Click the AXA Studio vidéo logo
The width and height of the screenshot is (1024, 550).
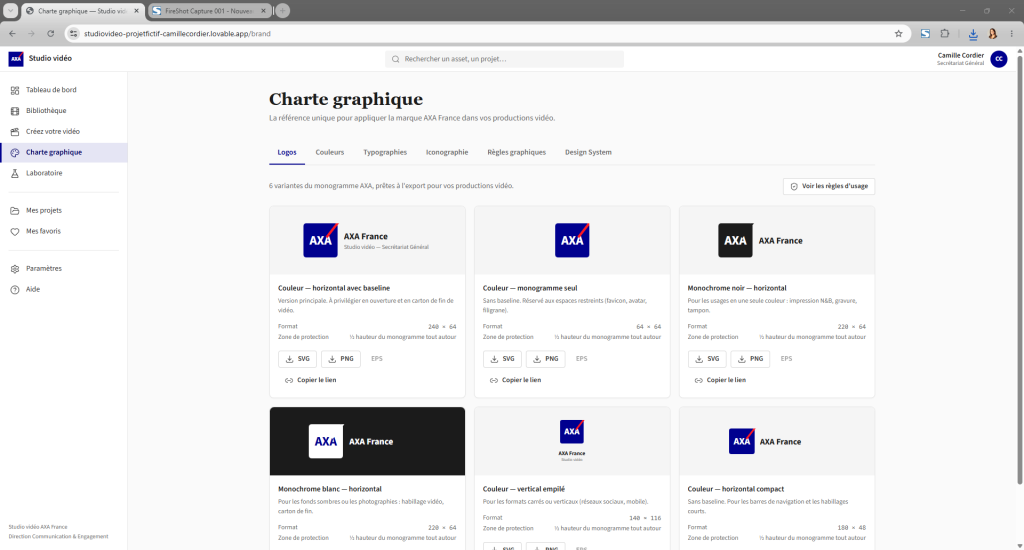point(40,59)
